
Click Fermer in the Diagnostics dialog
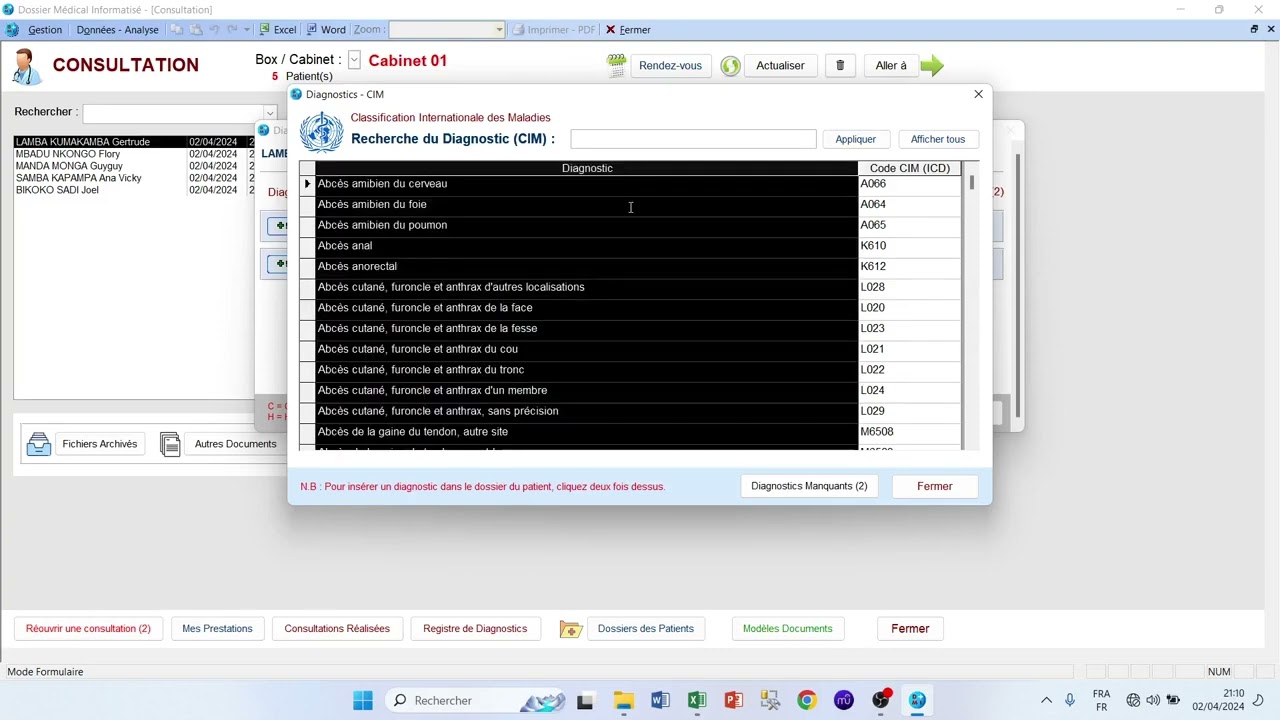pyautogui.click(x=935, y=486)
